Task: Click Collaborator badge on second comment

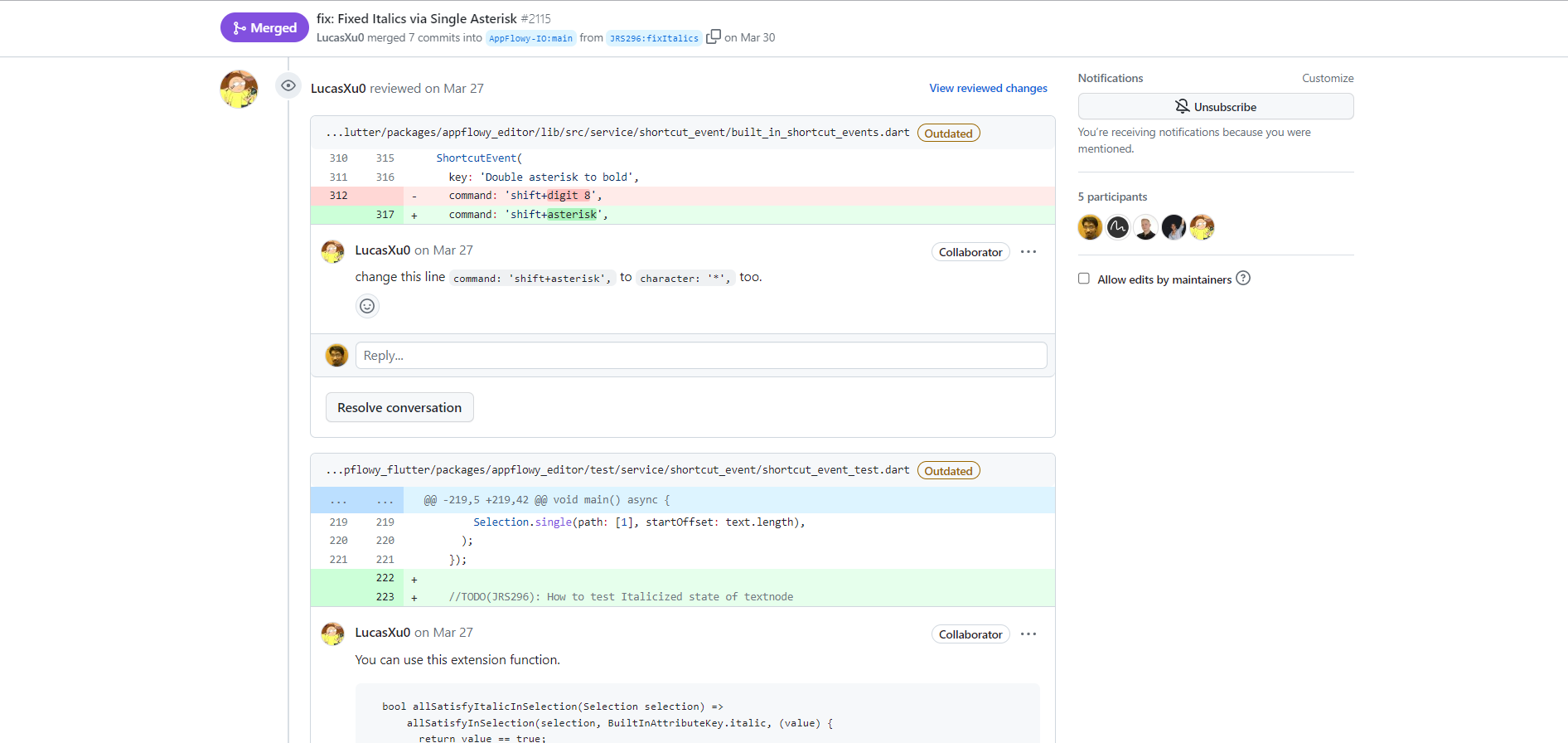Action: click(x=970, y=634)
